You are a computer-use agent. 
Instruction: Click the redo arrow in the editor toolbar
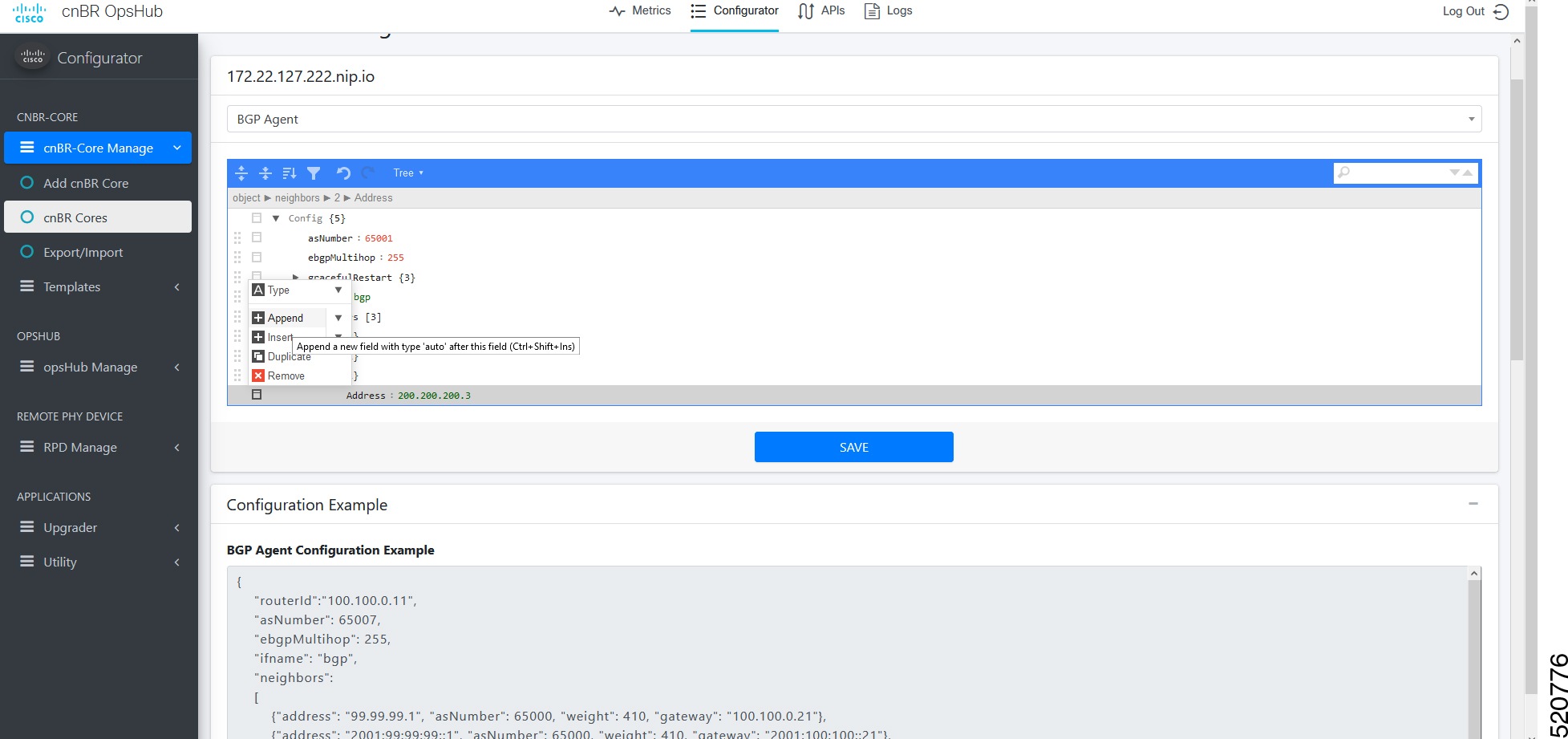(367, 173)
